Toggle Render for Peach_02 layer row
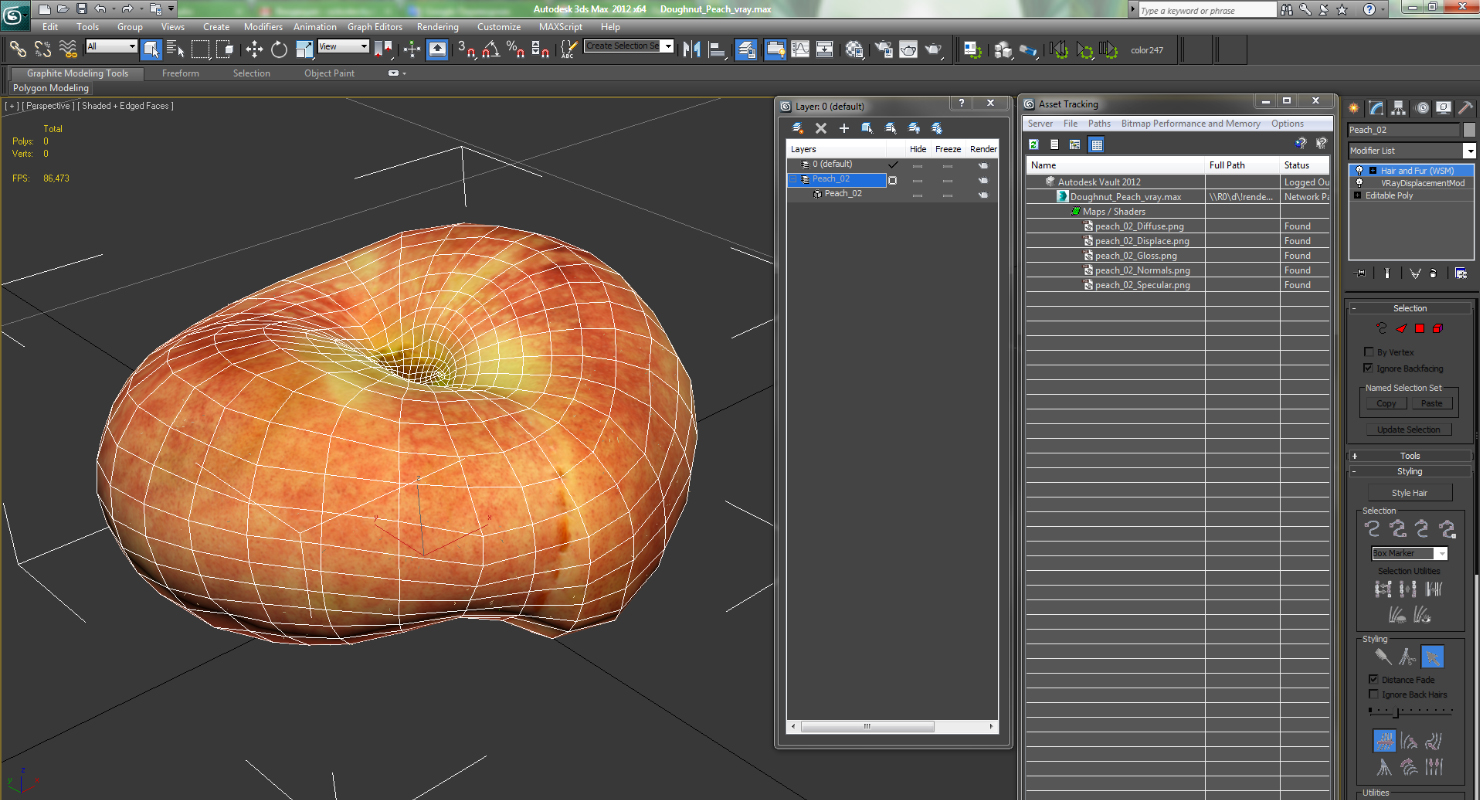This screenshot has width=1480, height=800. coord(983,180)
